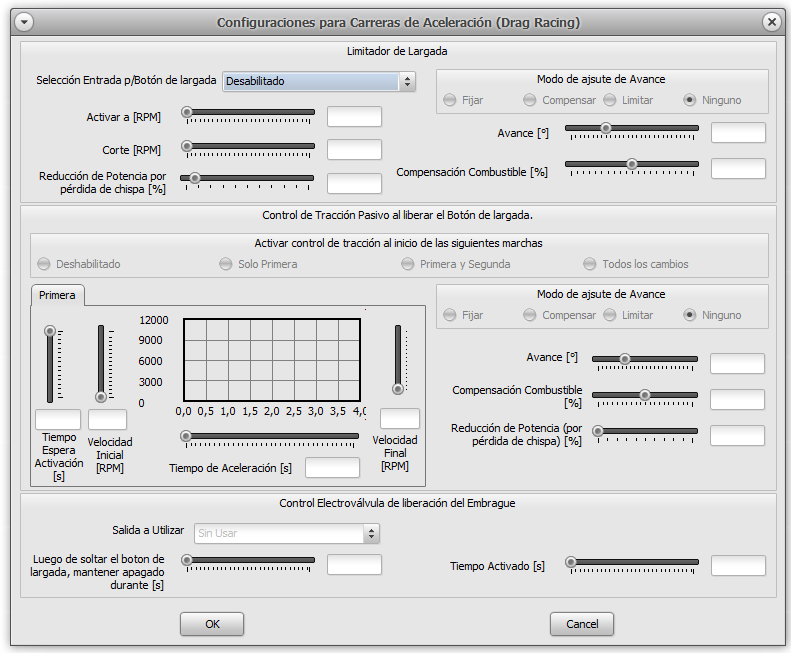This screenshot has width=791, height=653.
Task: Click the RPM versus time graph
Action: pyautogui.click(x=272, y=360)
